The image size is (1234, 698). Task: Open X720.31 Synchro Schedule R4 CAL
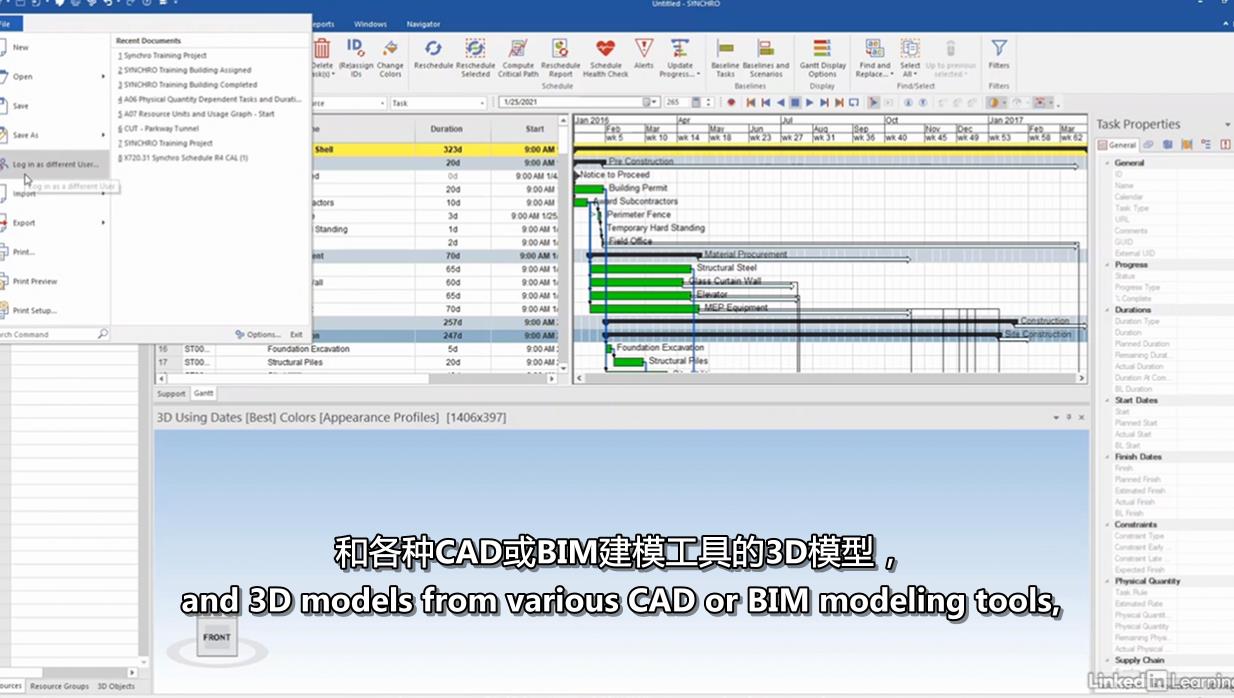182,157
